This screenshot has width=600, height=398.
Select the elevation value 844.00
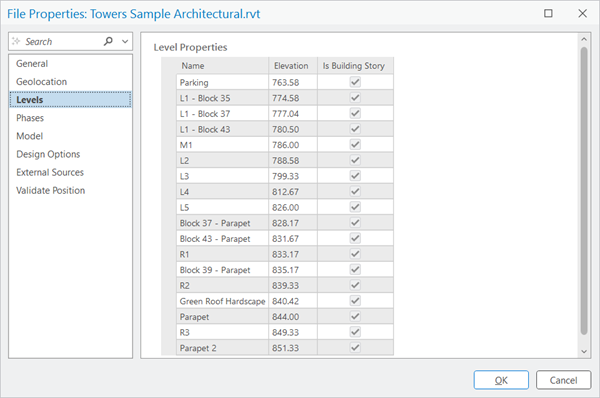click(293, 317)
